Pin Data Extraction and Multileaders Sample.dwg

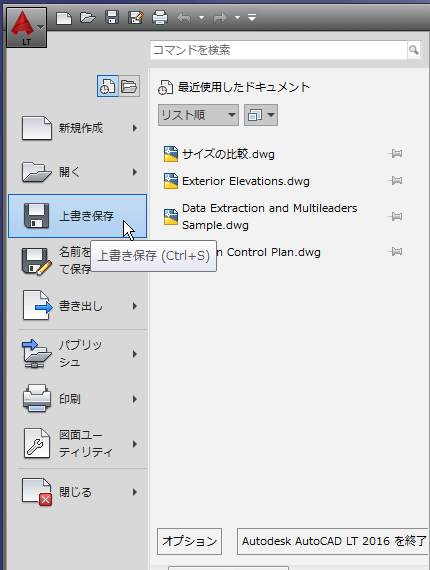click(395, 216)
